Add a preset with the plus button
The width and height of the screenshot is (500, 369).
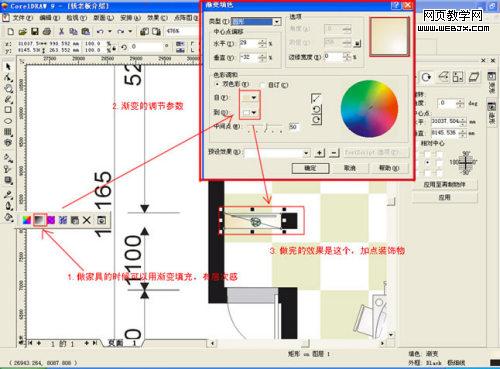(319, 153)
